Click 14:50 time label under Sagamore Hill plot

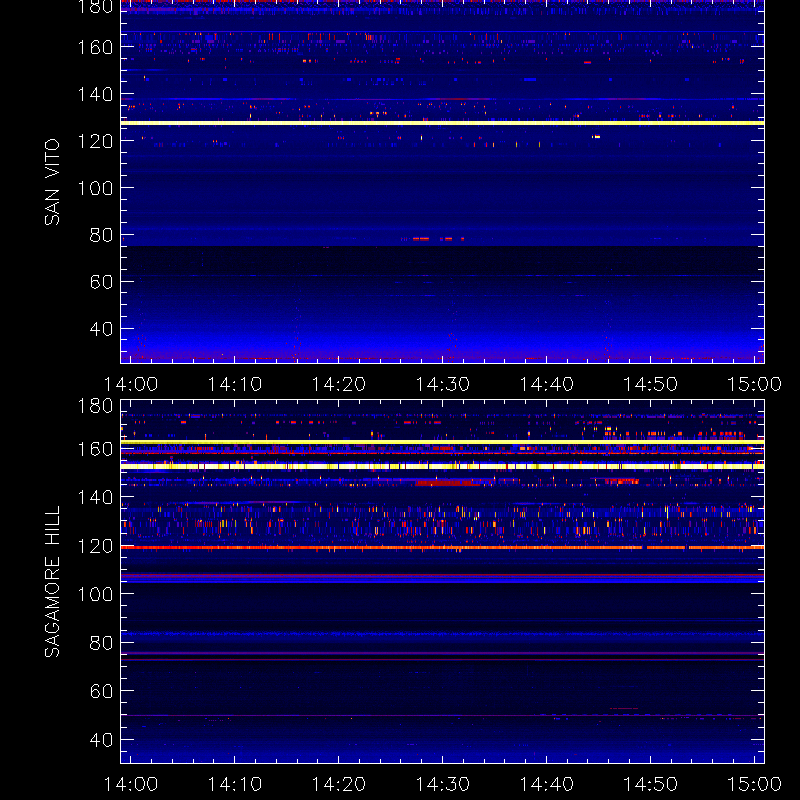651,784
